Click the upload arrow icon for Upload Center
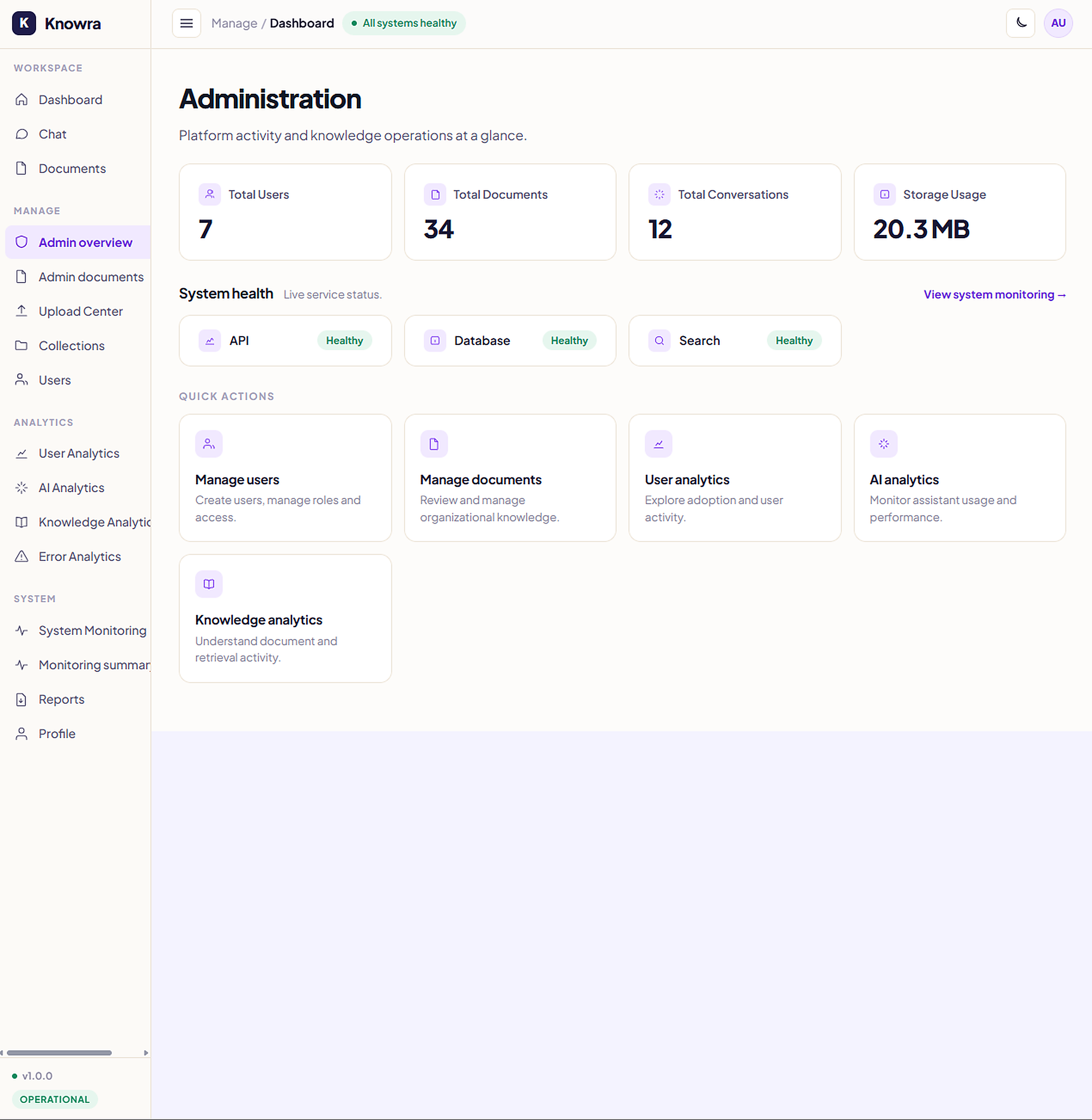 (x=21, y=311)
